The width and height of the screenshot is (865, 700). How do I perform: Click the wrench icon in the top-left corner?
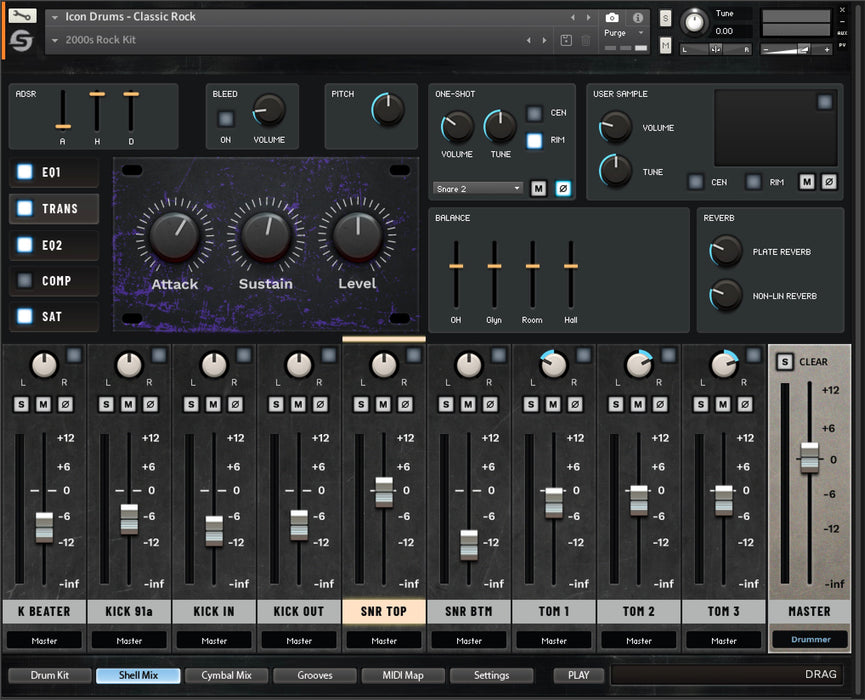(x=22, y=15)
